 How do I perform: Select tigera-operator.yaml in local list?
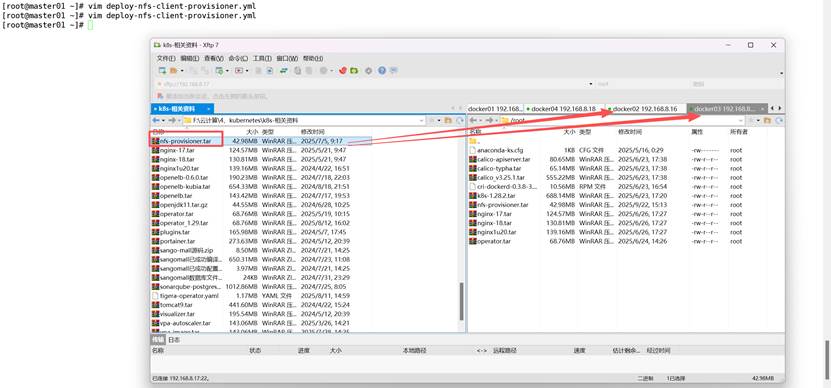point(185,296)
